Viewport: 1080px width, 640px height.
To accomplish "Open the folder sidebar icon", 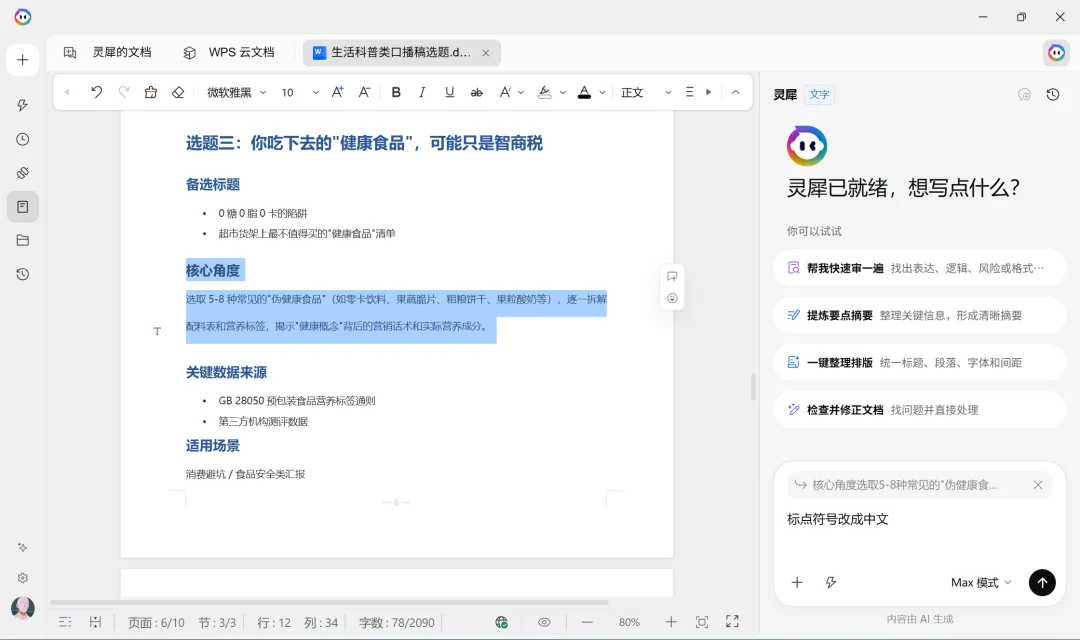I will coord(23,240).
